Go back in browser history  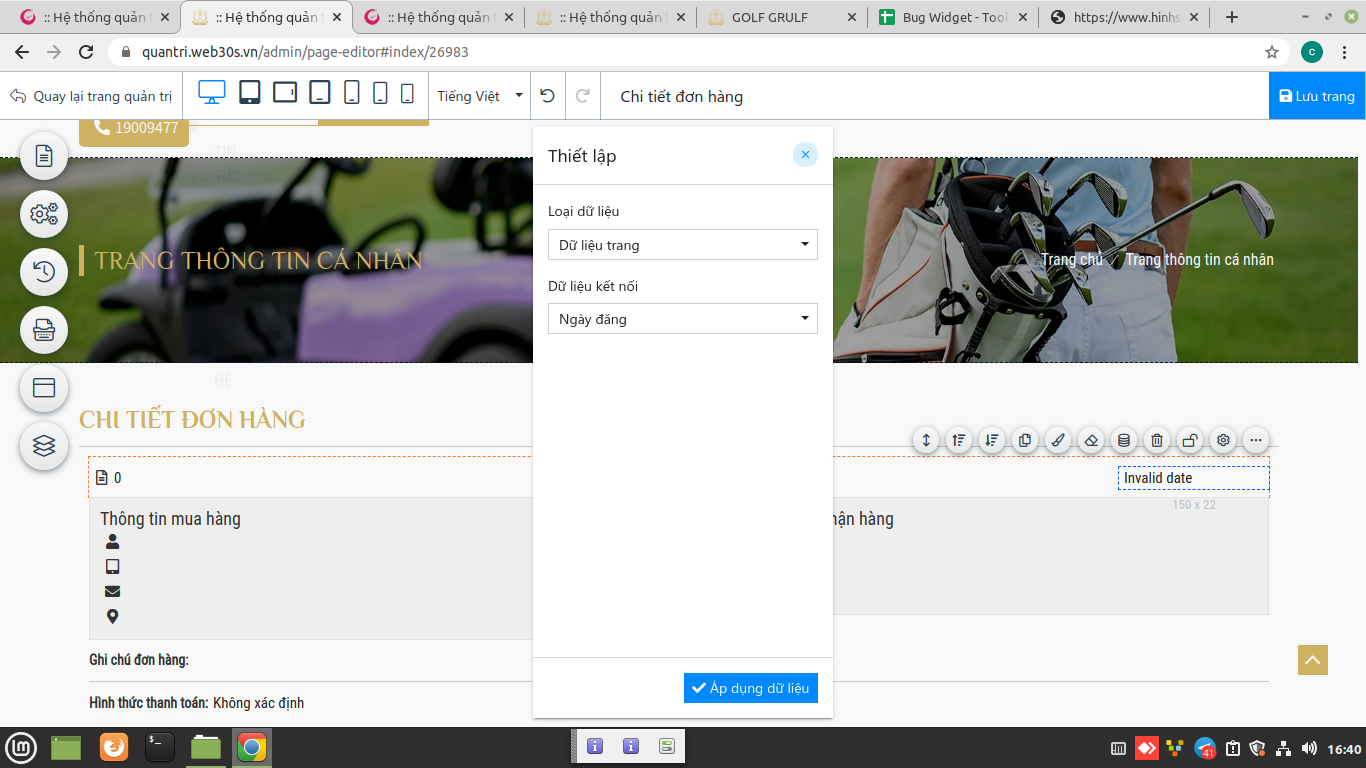coord(22,52)
